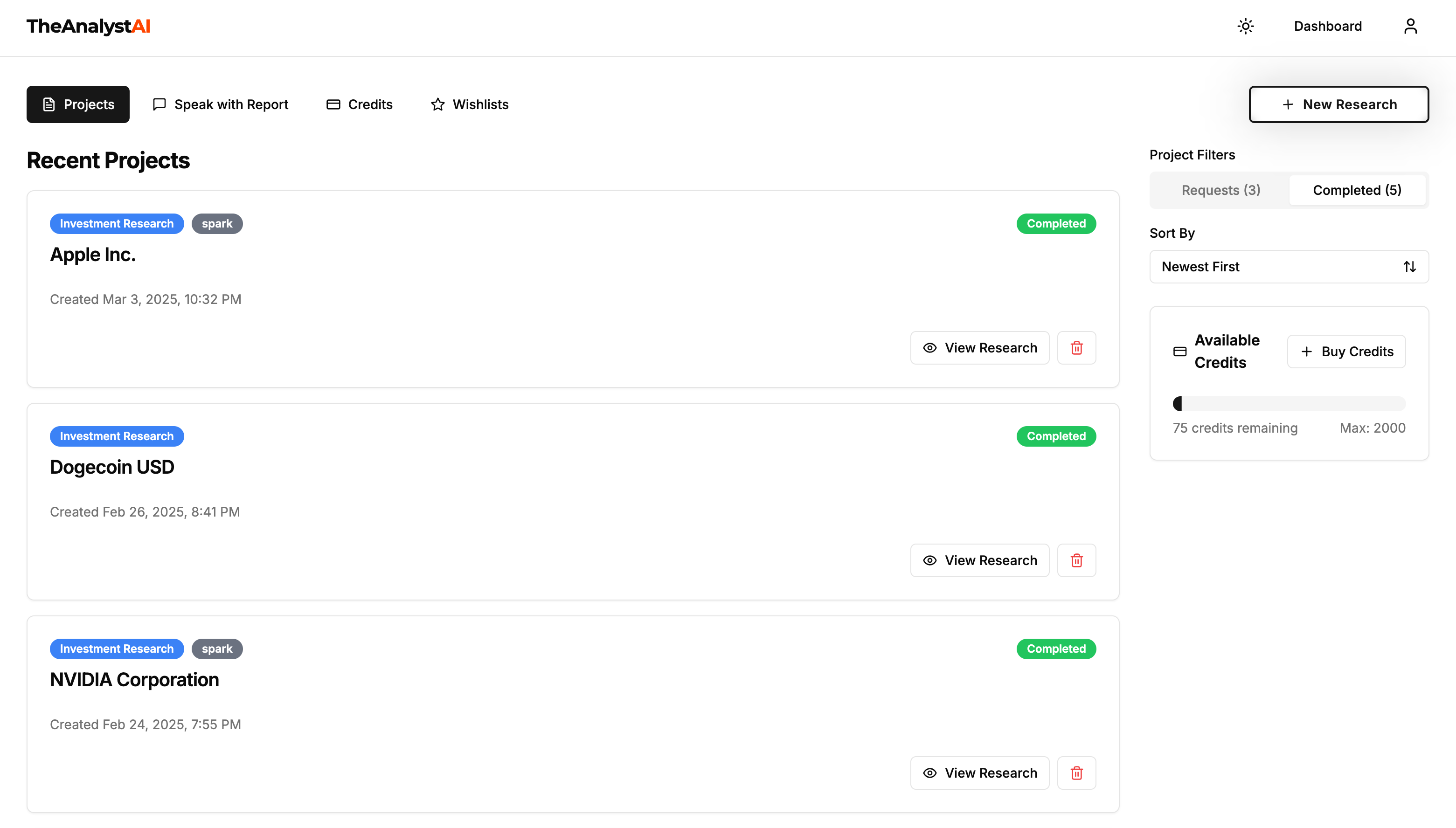Open user profile icon
The width and height of the screenshot is (1456, 828).
pyautogui.click(x=1410, y=26)
